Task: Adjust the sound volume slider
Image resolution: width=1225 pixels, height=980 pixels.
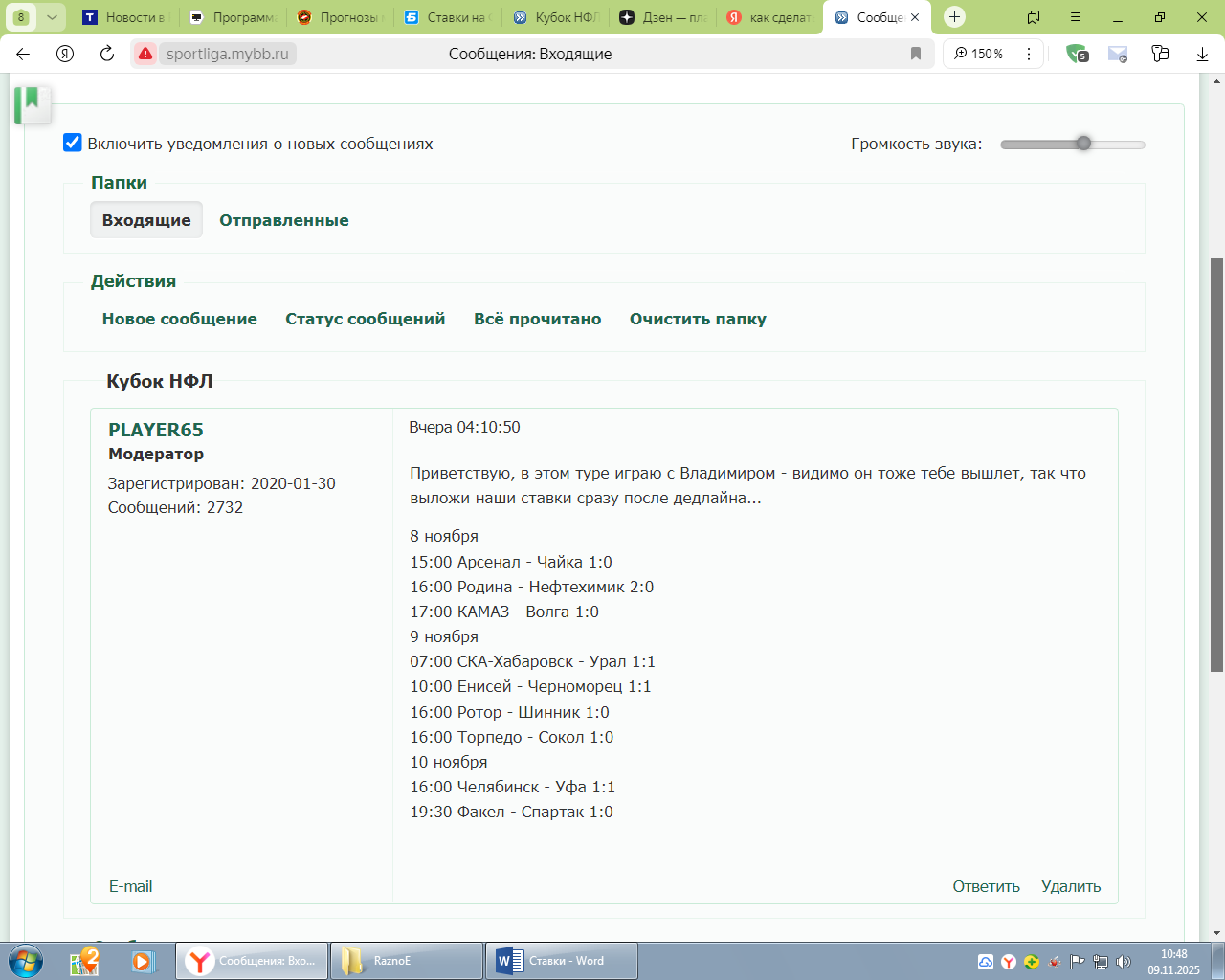Action: point(1082,144)
